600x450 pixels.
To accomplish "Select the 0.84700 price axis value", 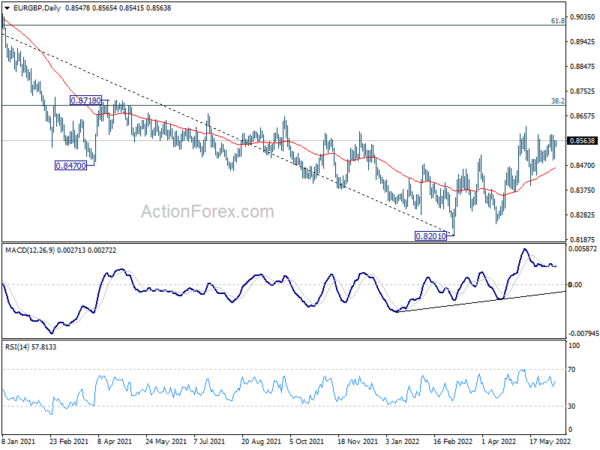I will 582,165.
